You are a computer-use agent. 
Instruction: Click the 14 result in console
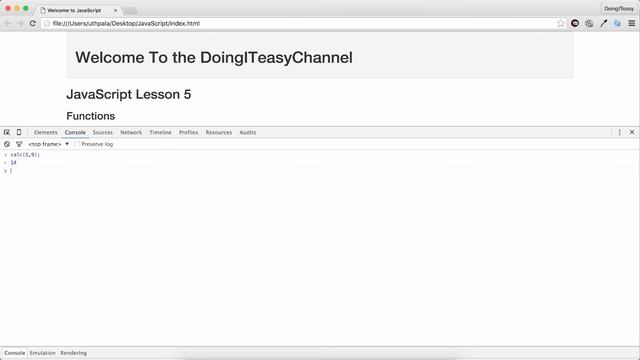click(x=13, y=162)
